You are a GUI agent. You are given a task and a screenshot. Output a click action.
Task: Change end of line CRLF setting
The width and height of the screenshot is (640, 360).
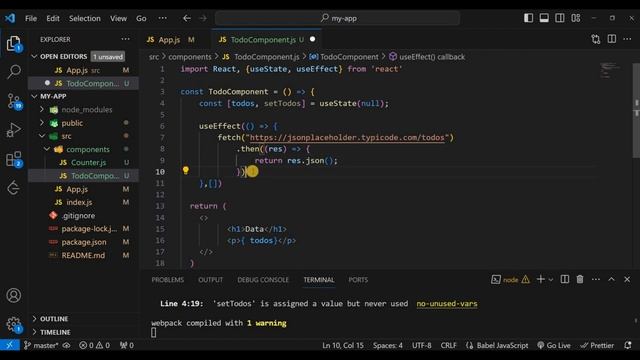click(449, 345)
